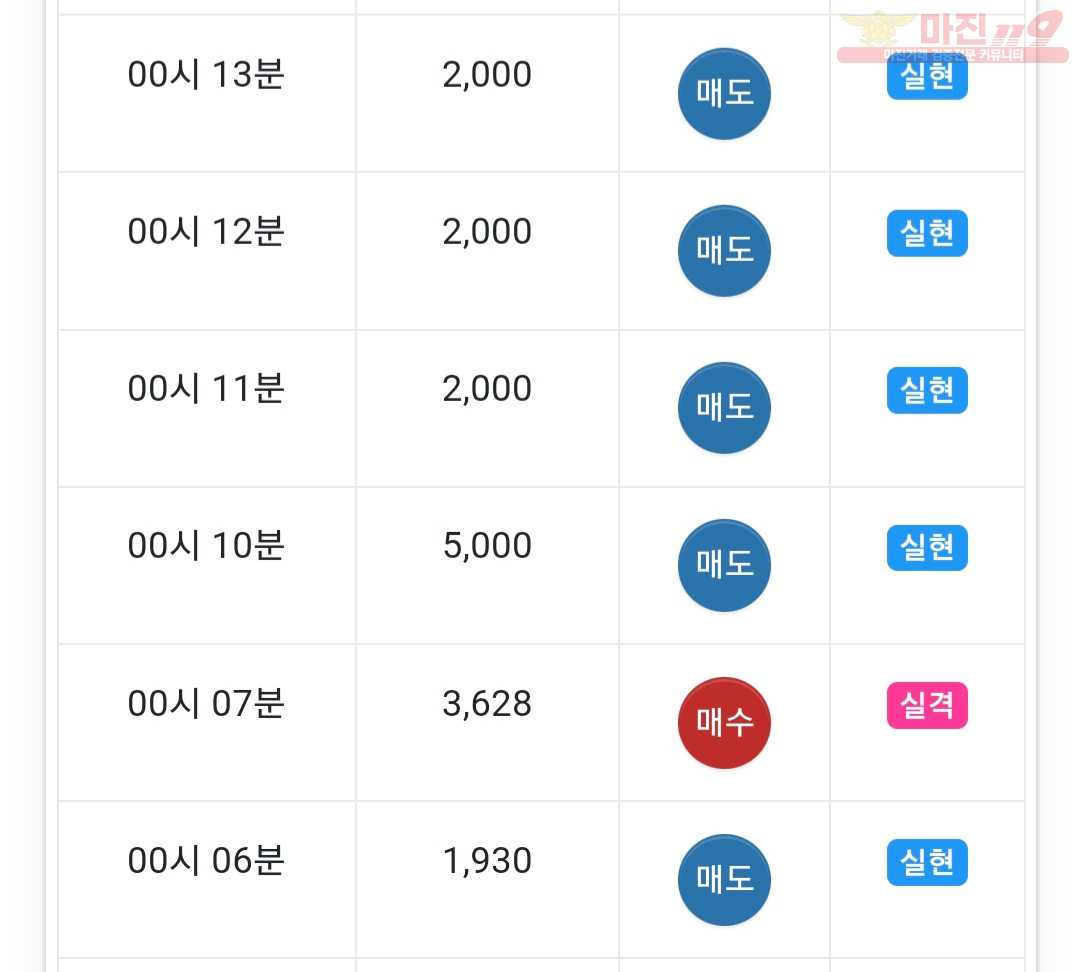Click the 3,628 amount cell
Image resolution: width=1080 pixels, height=972 pixels.
[x=487, y=723]
